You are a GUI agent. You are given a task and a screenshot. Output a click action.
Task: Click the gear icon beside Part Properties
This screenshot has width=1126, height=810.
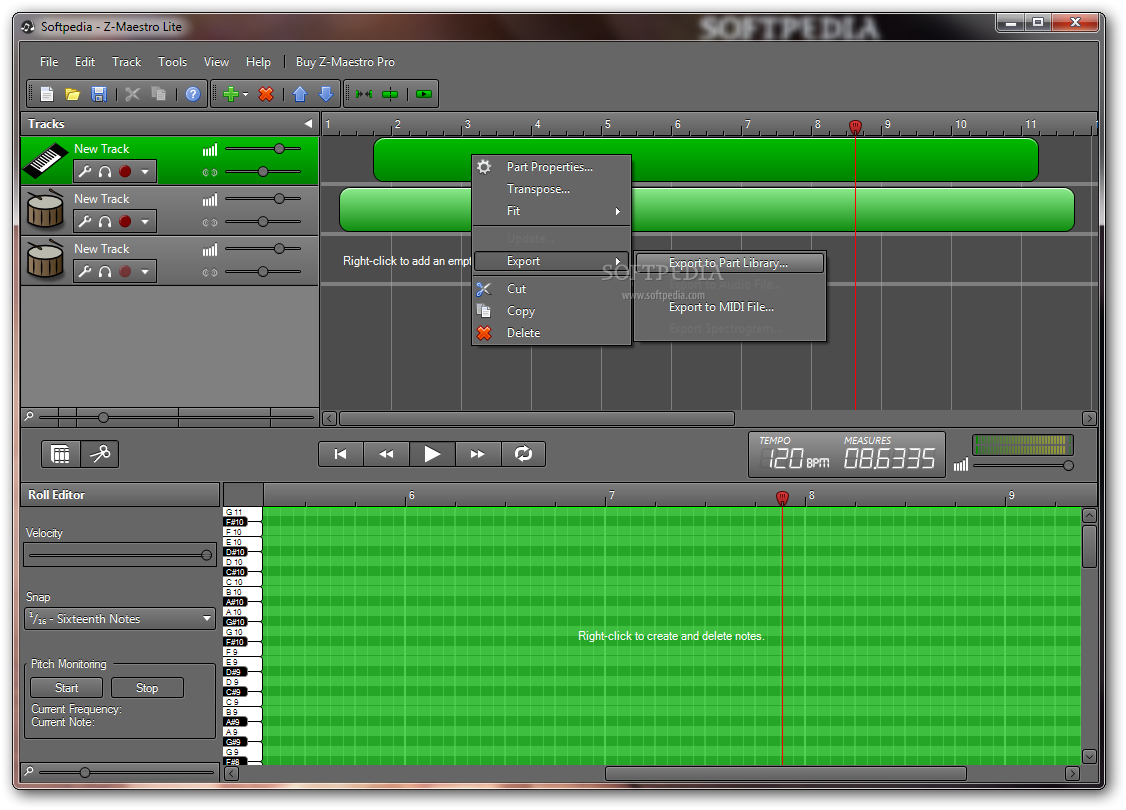coord(485,167)
